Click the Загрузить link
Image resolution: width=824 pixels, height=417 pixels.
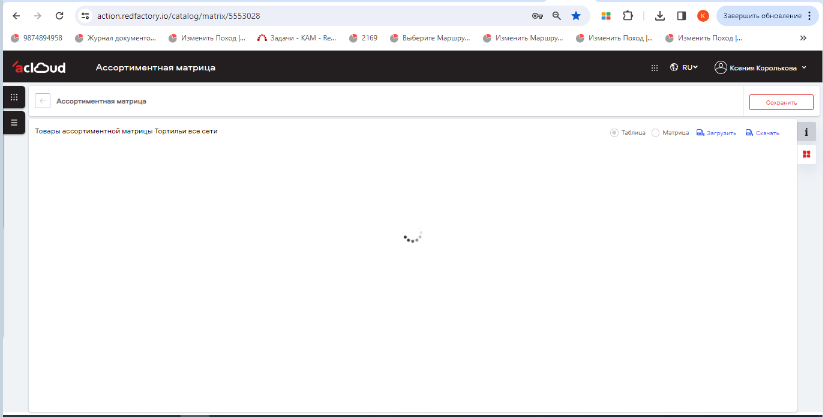click(x=716, y=133)
